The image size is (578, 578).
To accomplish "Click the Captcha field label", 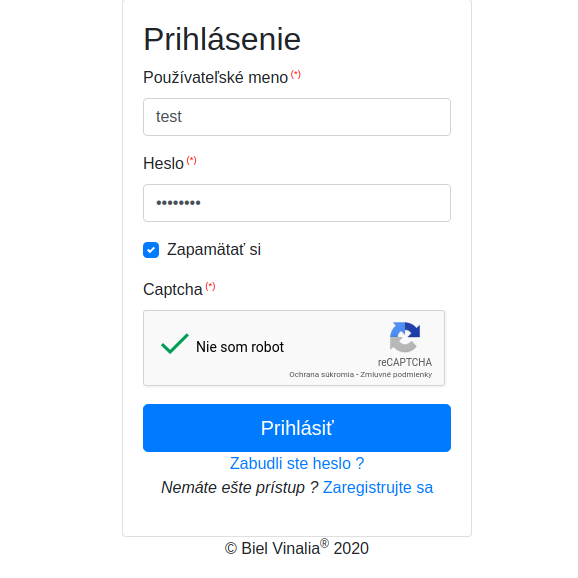I will [x=173, y=289].
